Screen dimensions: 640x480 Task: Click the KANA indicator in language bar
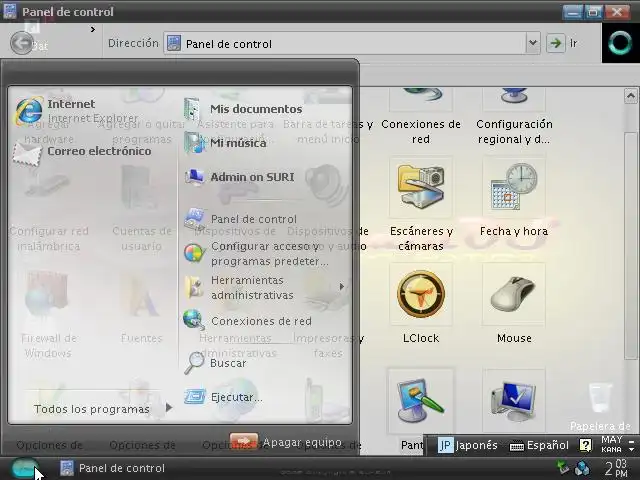(611, 449)
